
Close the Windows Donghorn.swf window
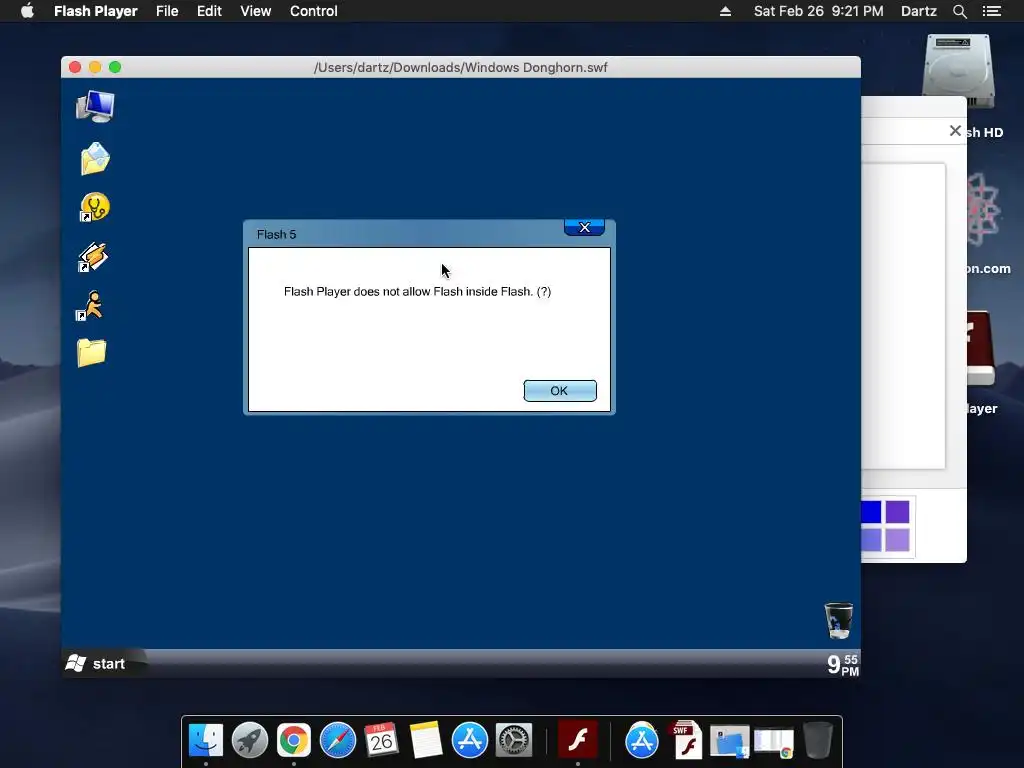(x=74, y=67)
